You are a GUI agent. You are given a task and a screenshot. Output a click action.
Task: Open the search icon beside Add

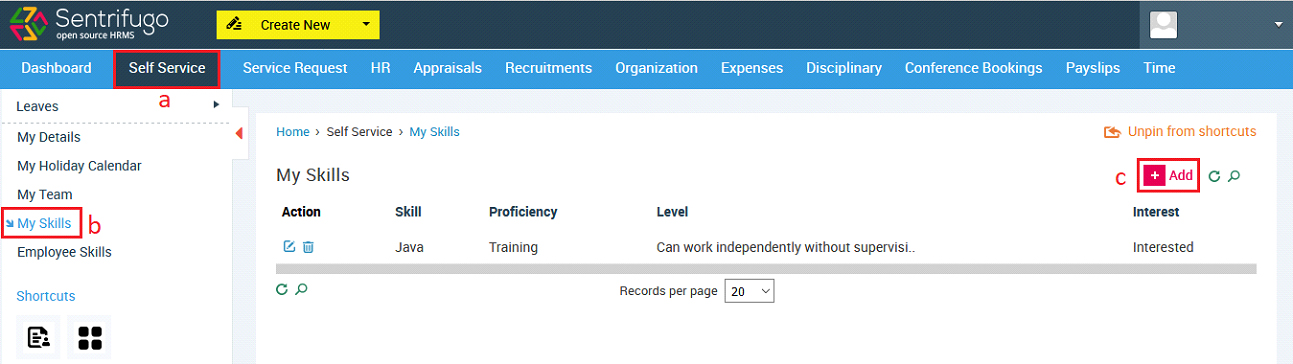point(1234,176)
